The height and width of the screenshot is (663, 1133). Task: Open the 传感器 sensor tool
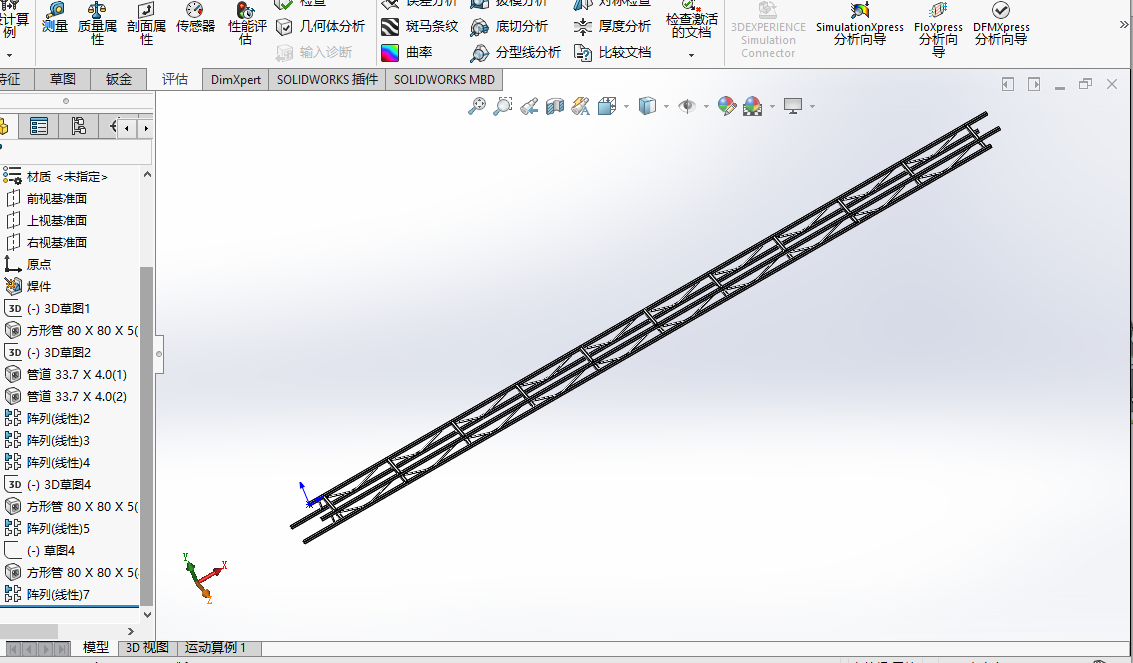click(x=195, y=19)
